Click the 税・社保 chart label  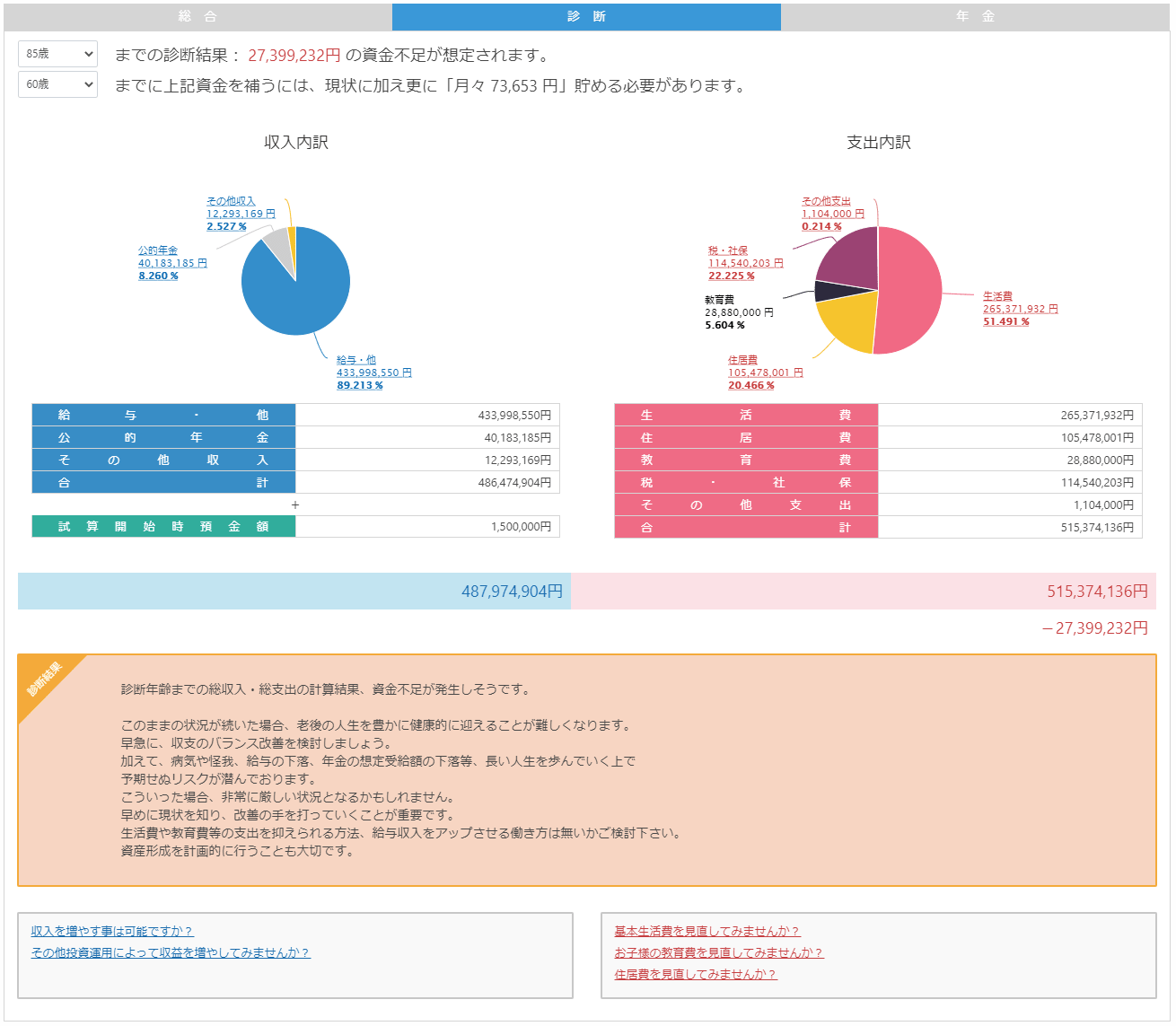tap(728, 250)
